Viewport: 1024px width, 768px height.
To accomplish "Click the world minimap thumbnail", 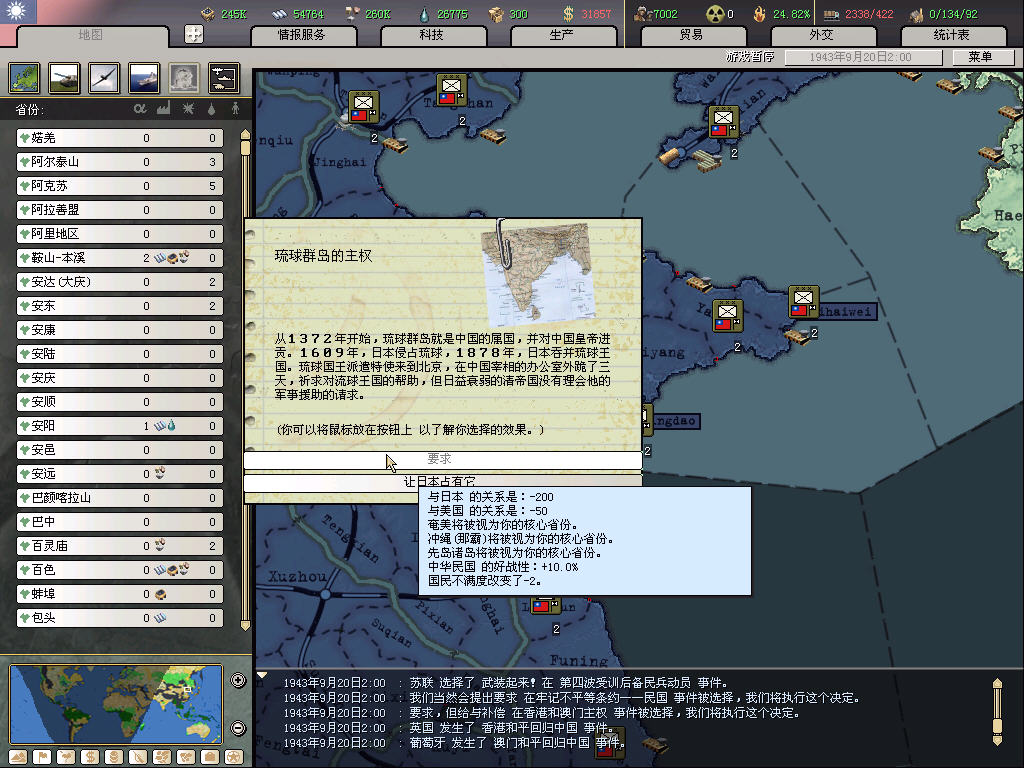I will click(116, 703).
